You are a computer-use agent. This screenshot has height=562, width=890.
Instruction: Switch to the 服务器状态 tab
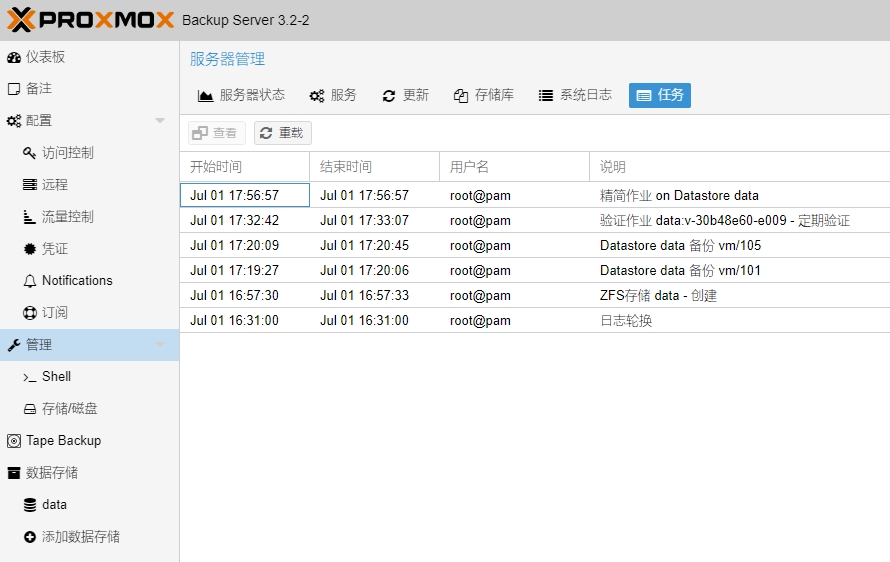[x=241, y=95]
